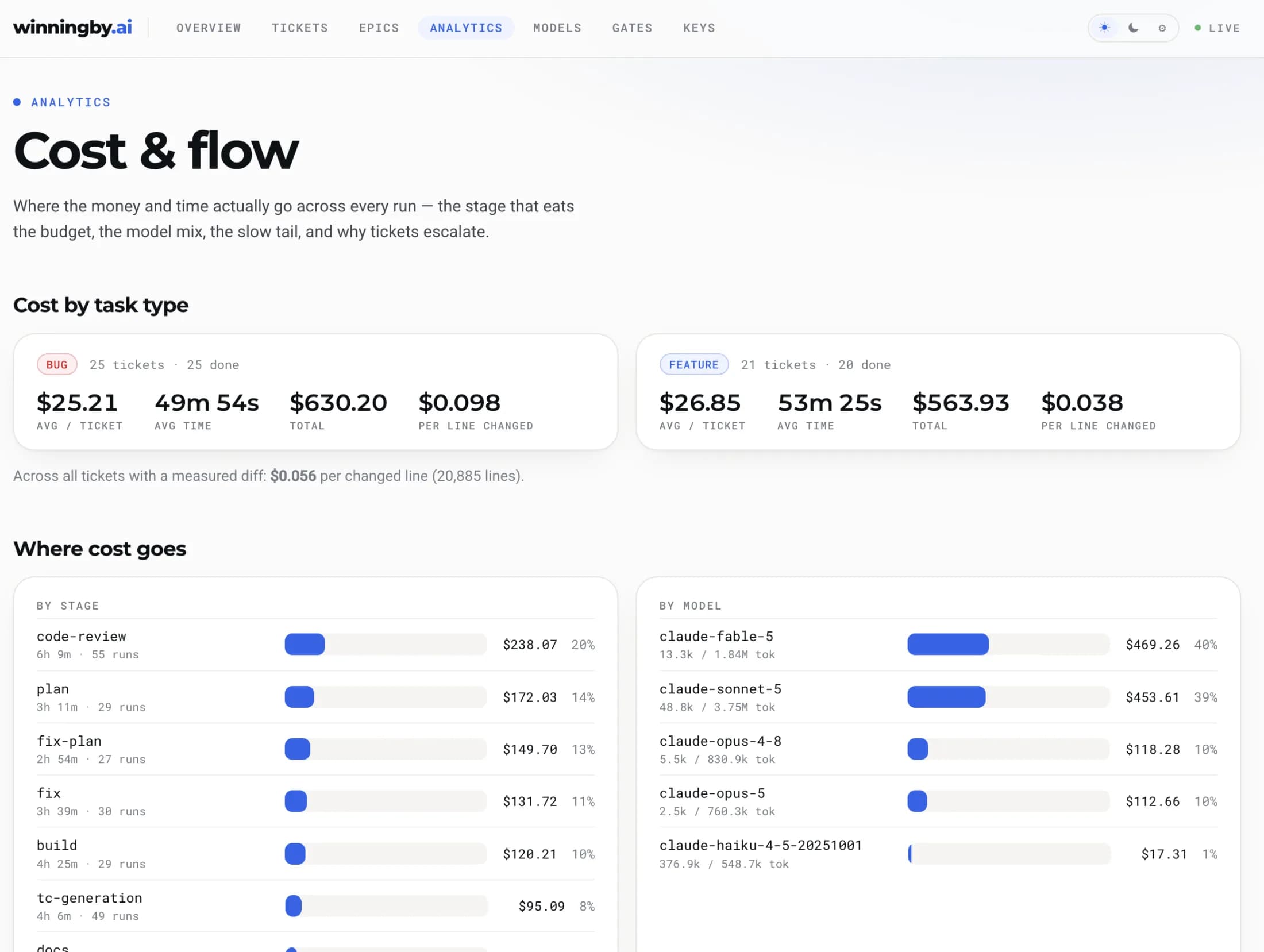Click the $25.21 bug avg per ticket

(x=77, y=402)
